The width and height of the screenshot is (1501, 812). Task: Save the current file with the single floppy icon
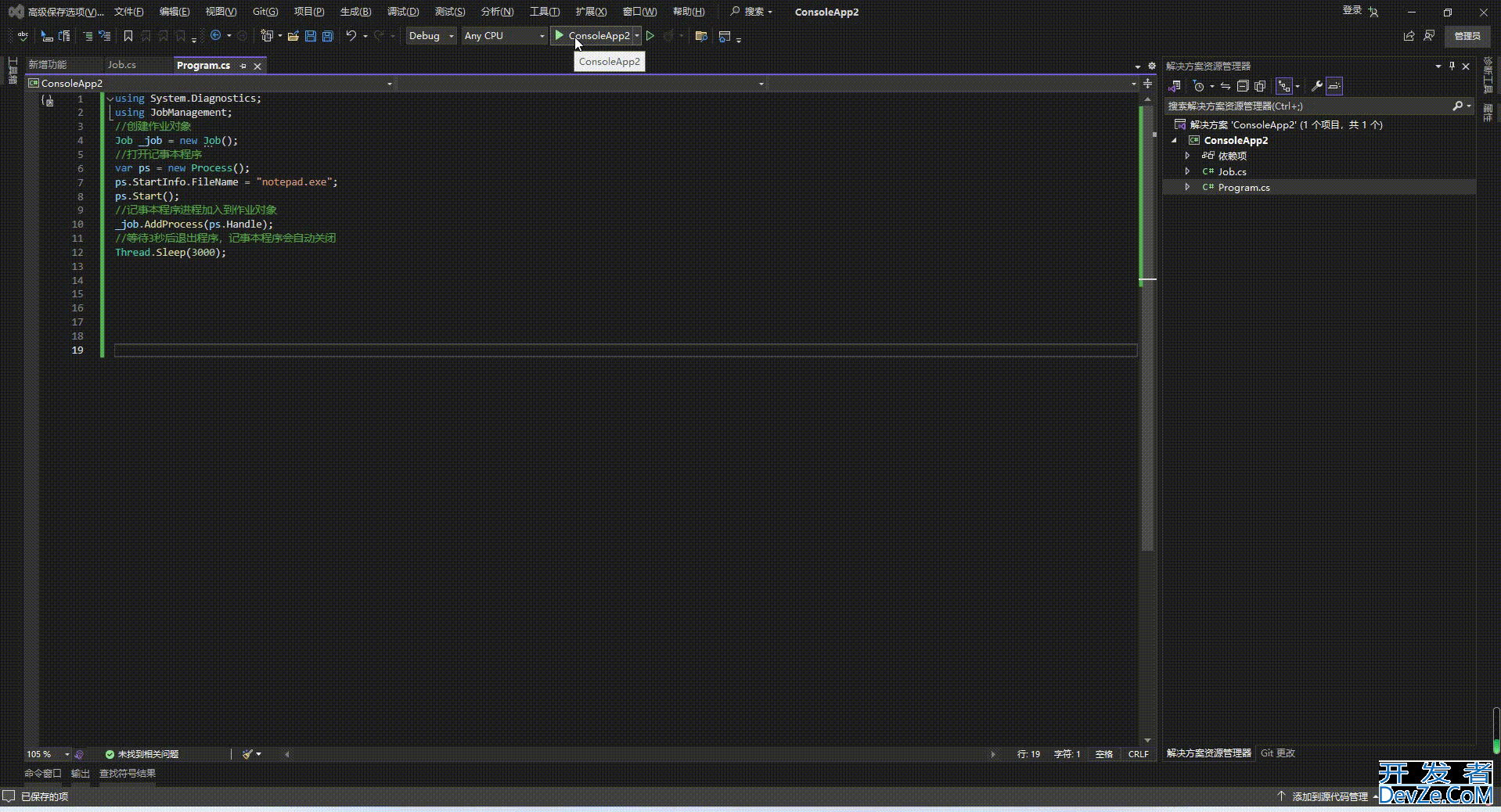(311, 36)
